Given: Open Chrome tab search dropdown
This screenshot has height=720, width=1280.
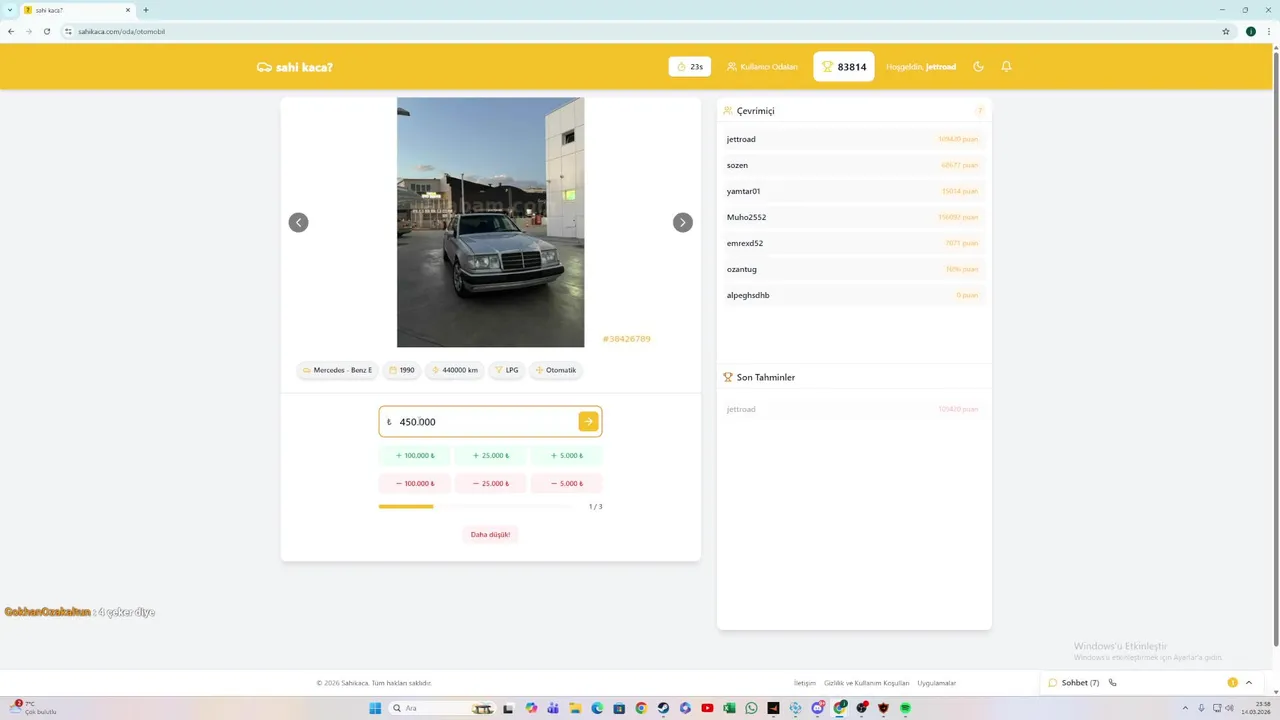Looking at the screenshot, I should pos(9,10).
